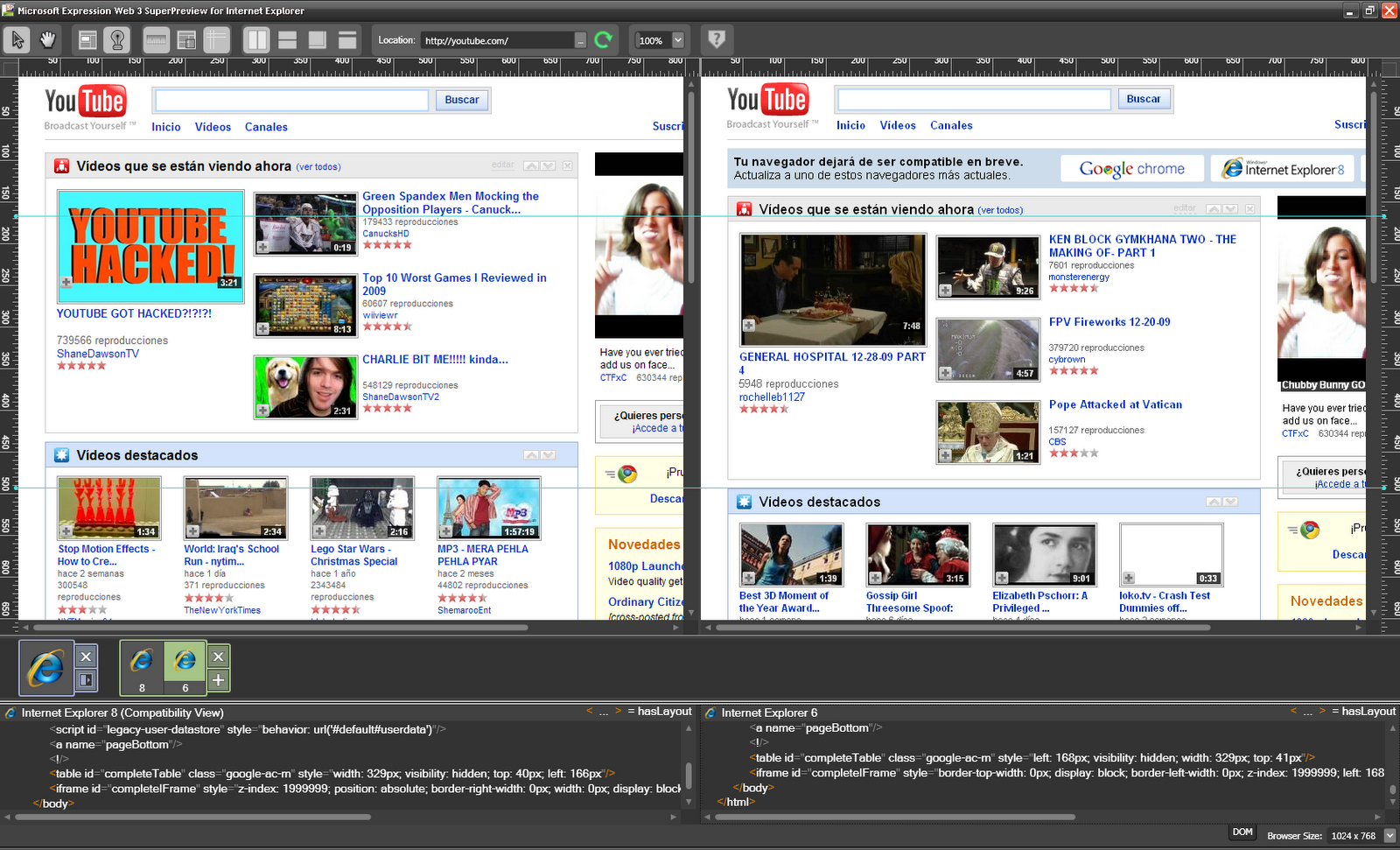The image size is (1400, 850).
Task: Refresh the page preview with green arrow
Action: (x=603, y=39)
